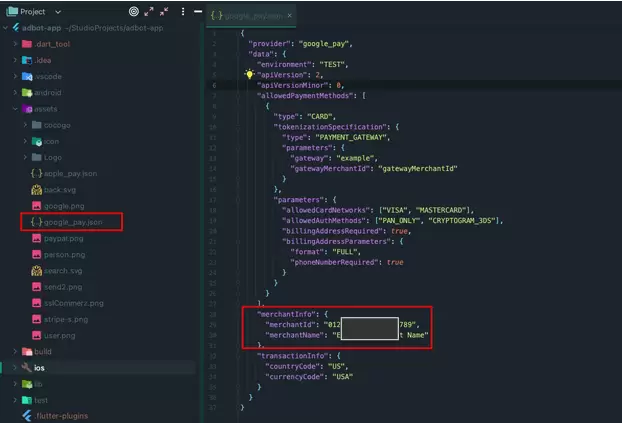The height and width of the screenshot is (423, 622).
Task: Expand the build folder
Action: pos(15,351)
